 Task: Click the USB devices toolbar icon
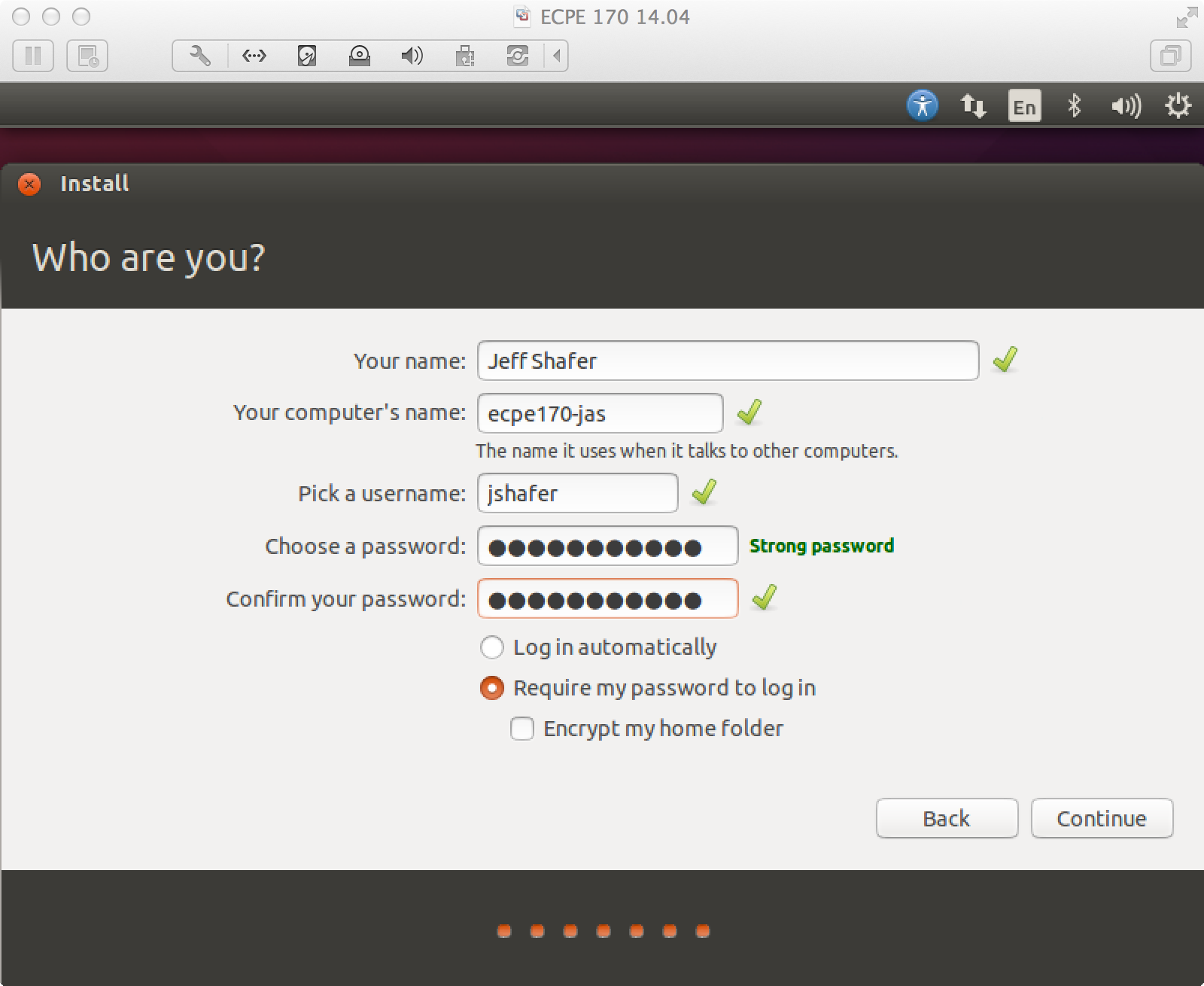[x=466, y=55]
